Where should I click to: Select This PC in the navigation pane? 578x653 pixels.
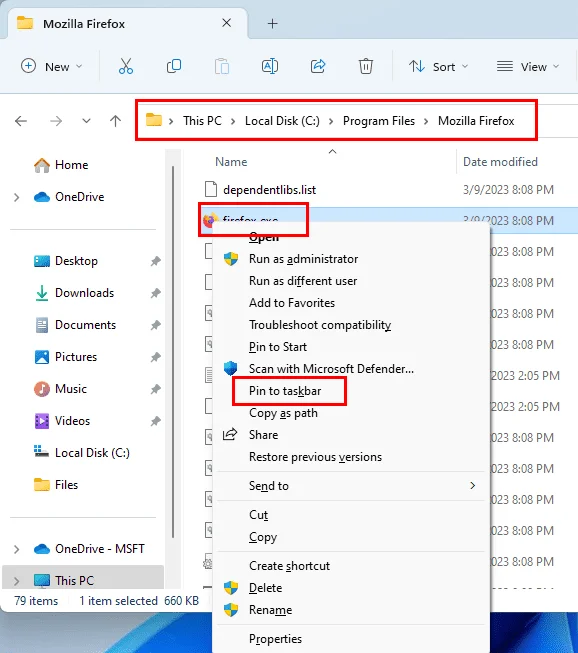pyautogui.click(x=64, y=581)
